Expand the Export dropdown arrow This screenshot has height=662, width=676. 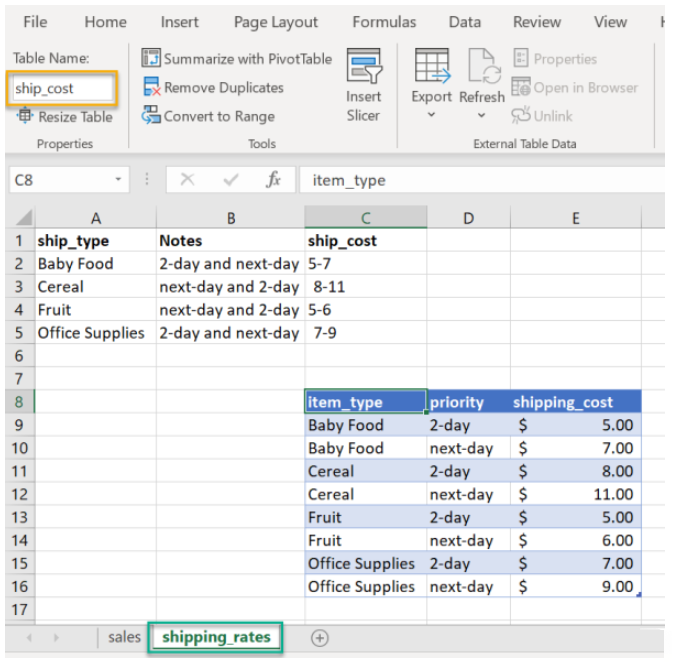(x=432, y=115)
